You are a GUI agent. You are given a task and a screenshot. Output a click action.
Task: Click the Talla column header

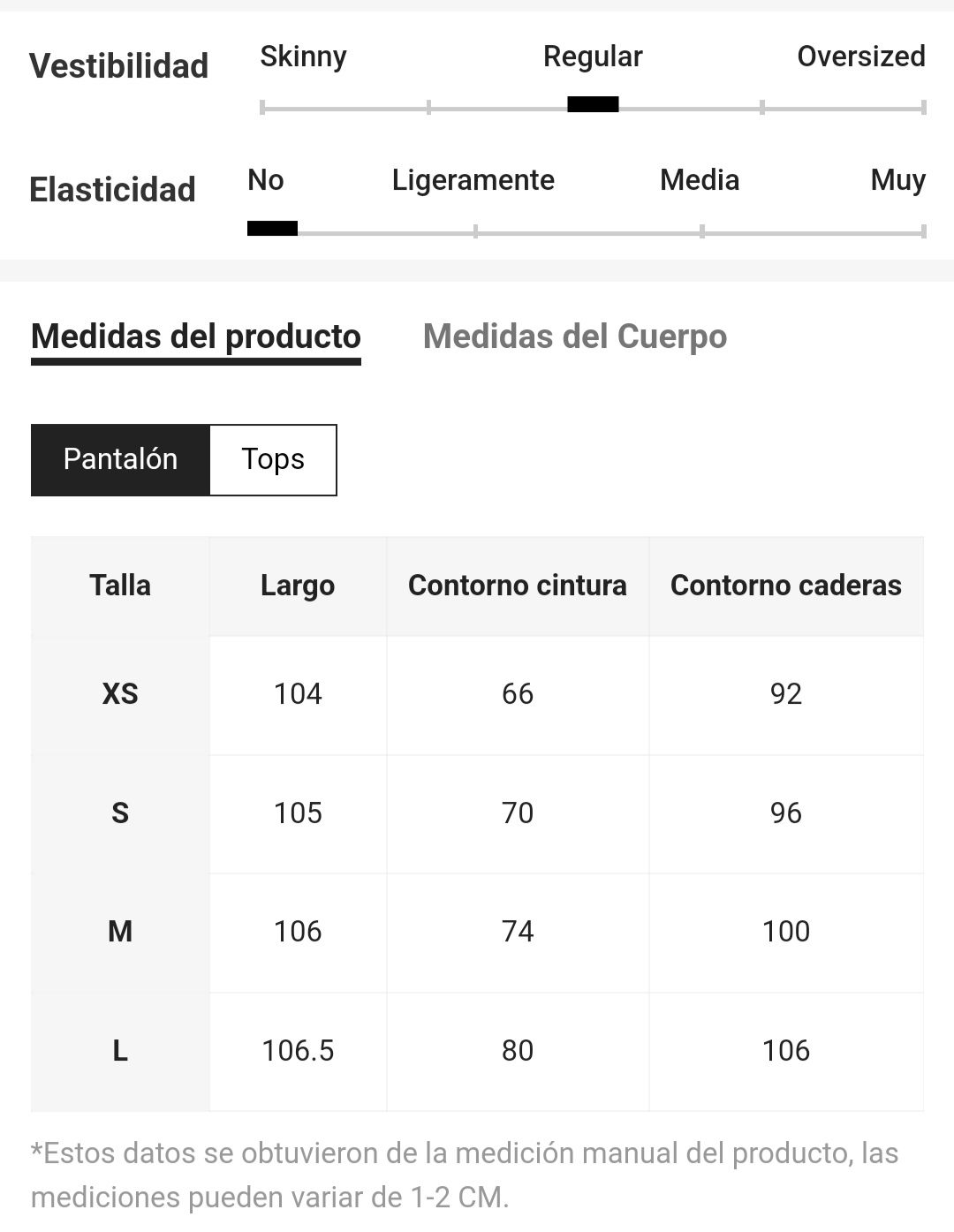(x=120, y=586)
